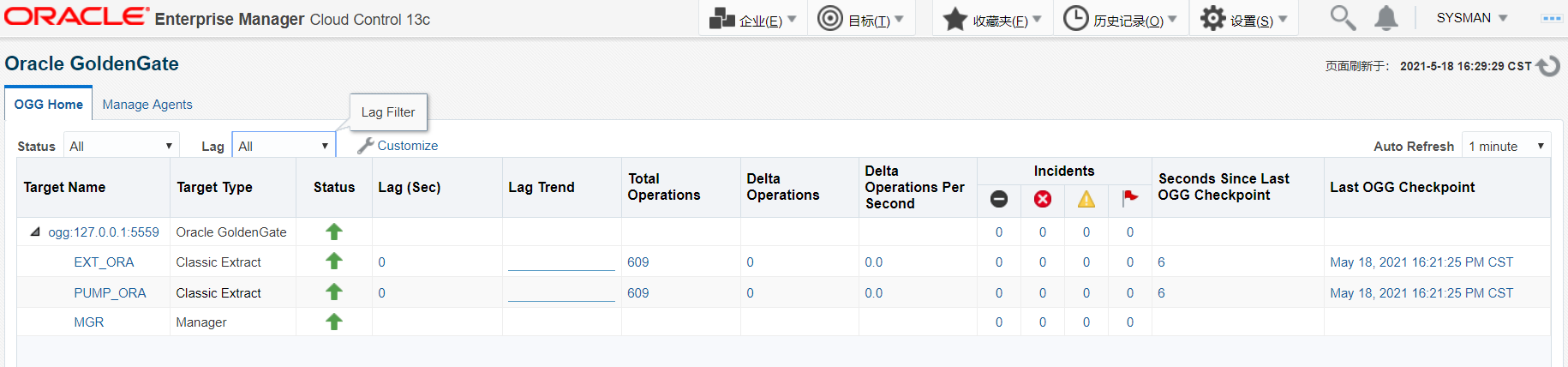Viewport: 1568px width, 367px height.
Task: Open the SYSMAN user menu
Action: tap(1471, 18)
